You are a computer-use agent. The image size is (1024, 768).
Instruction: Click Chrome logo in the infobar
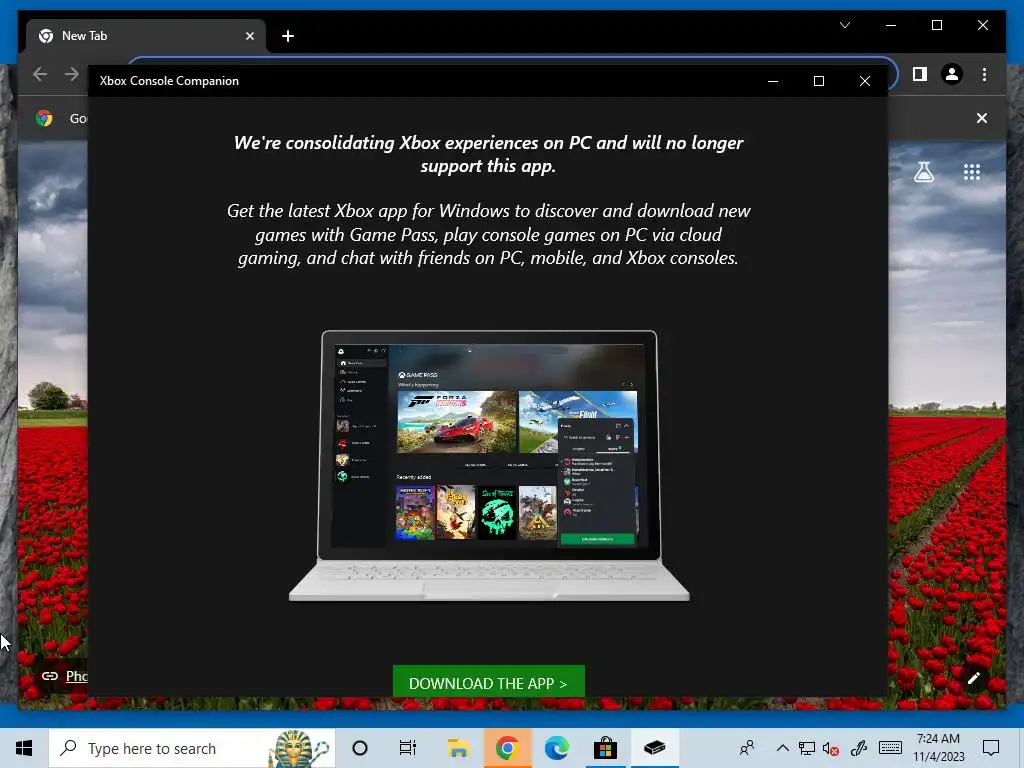[x=44, y=118]
